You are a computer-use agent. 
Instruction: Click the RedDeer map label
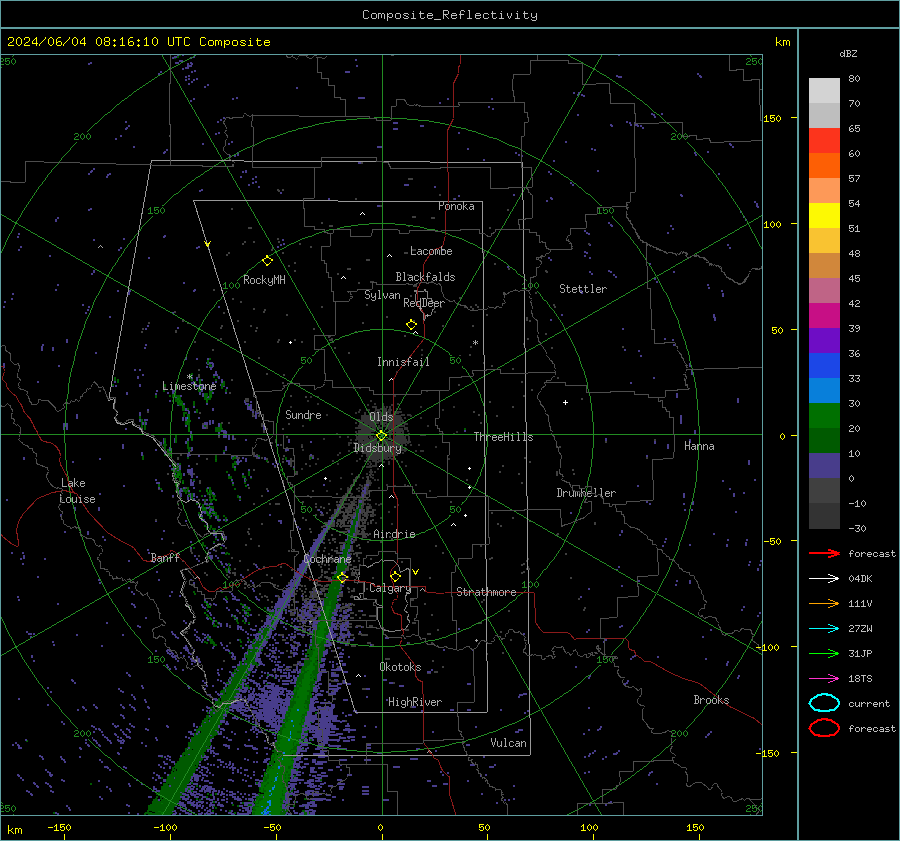pyautogui.click(x=424, y=303)
